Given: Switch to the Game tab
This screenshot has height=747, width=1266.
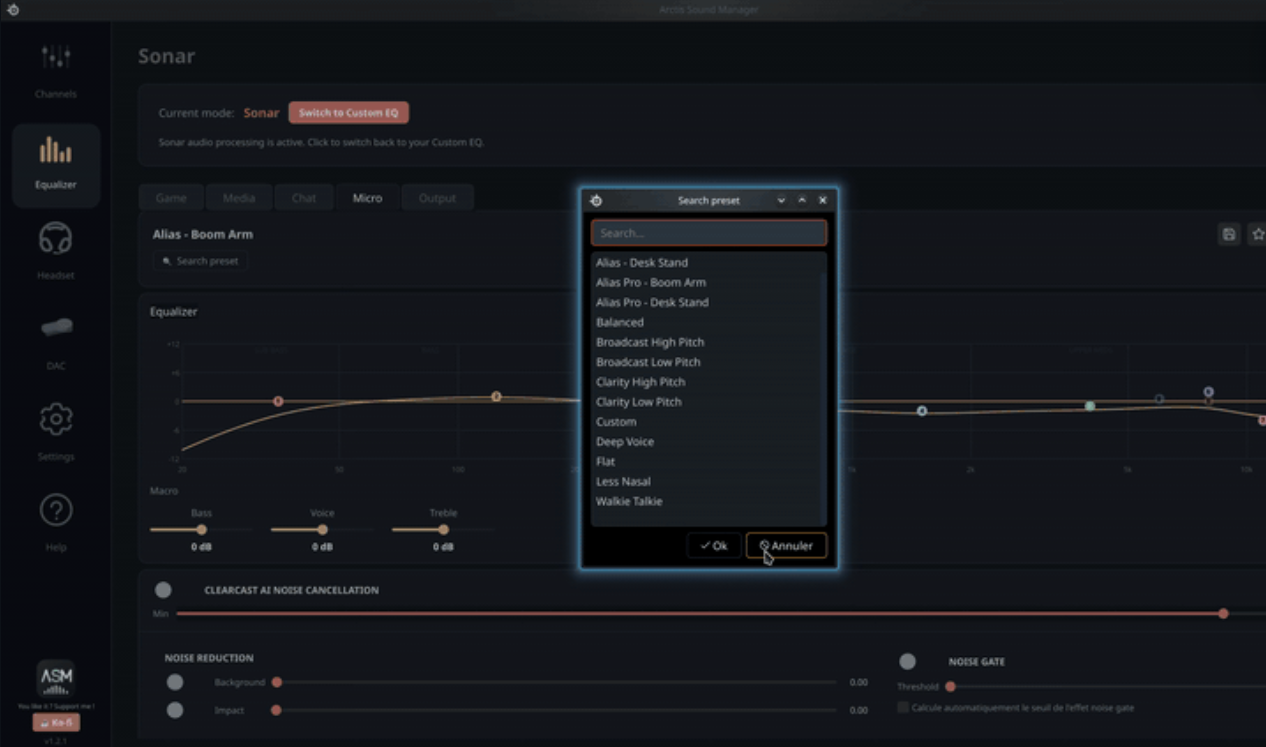Looking at the screenshot, I should (x=171, y=198).
